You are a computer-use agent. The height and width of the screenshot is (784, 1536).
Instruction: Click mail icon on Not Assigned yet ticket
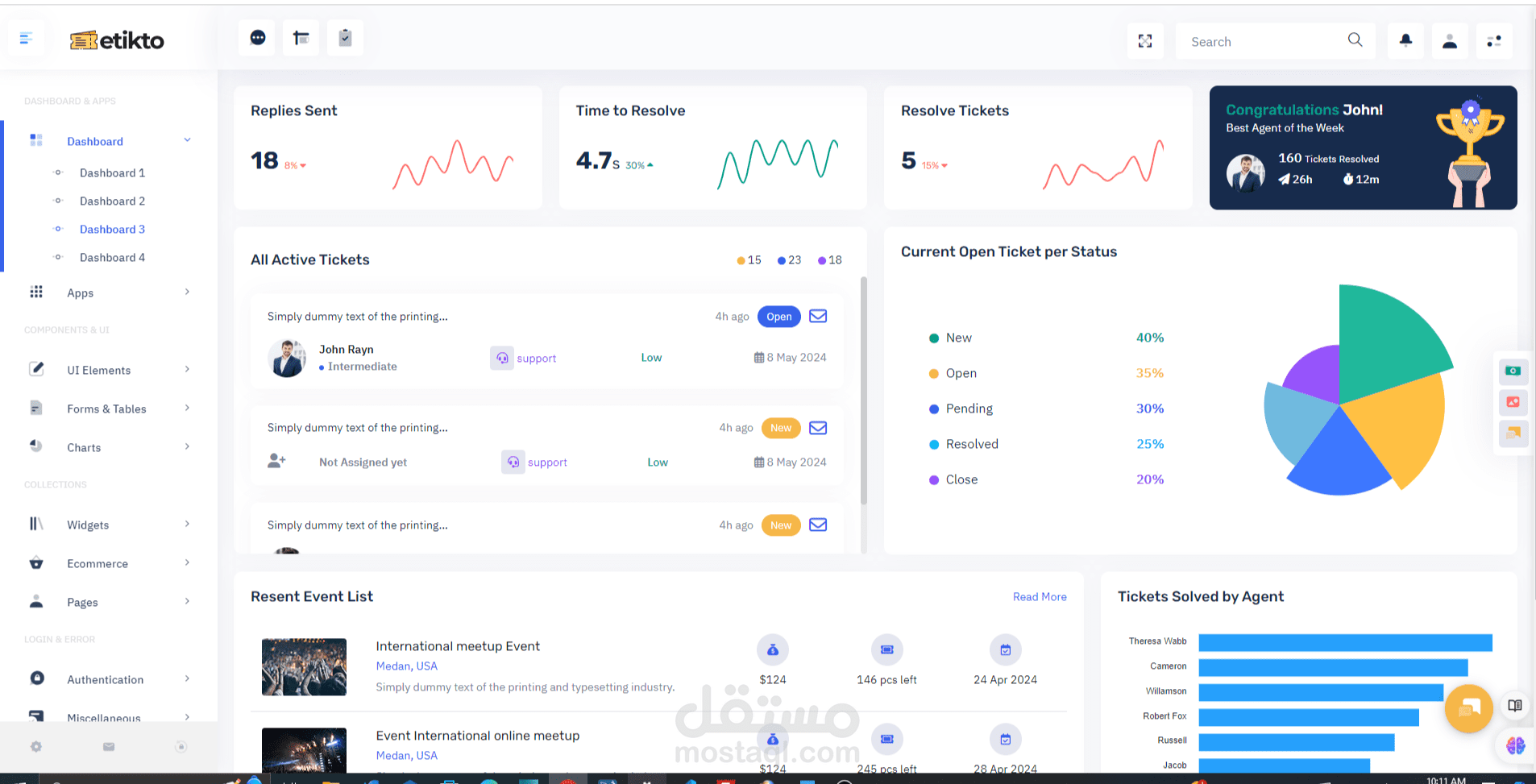tap(818, 428)
